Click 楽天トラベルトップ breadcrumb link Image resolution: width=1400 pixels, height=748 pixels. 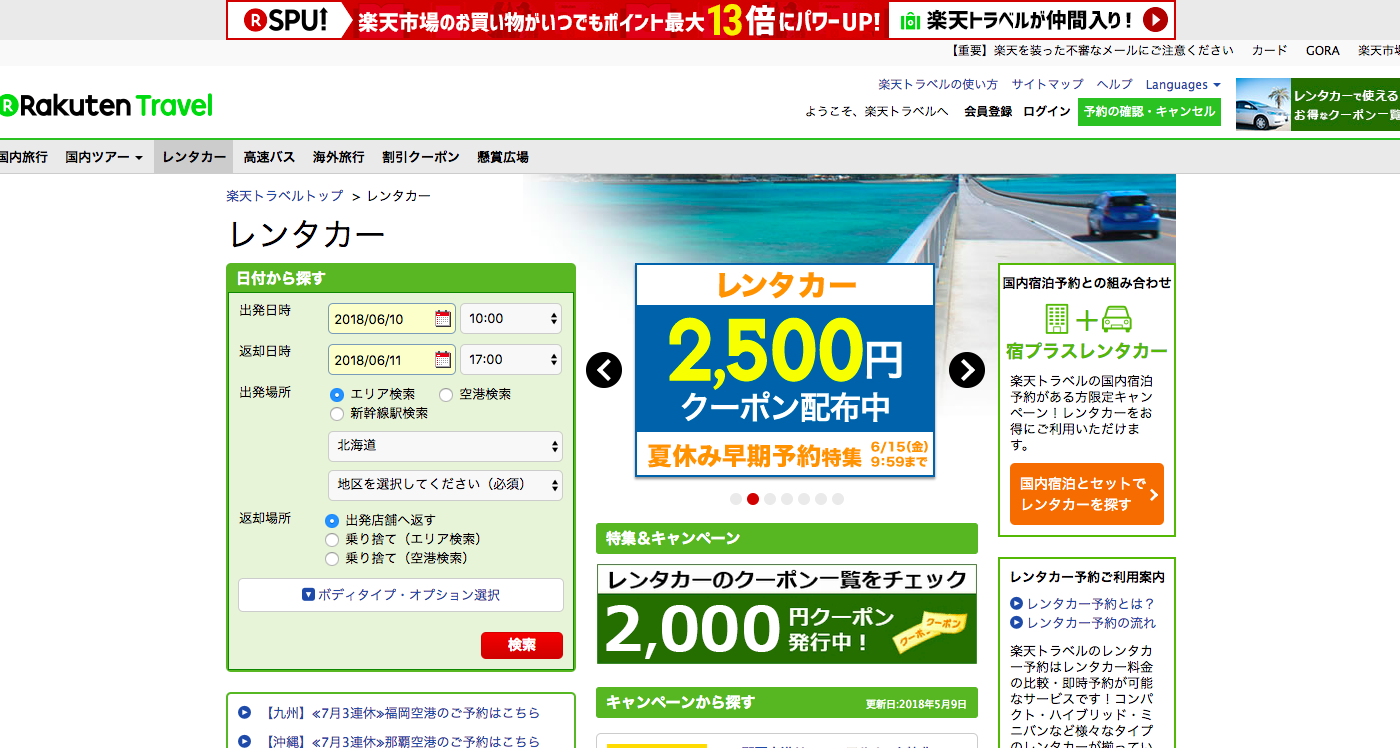[x=285, y=196]
